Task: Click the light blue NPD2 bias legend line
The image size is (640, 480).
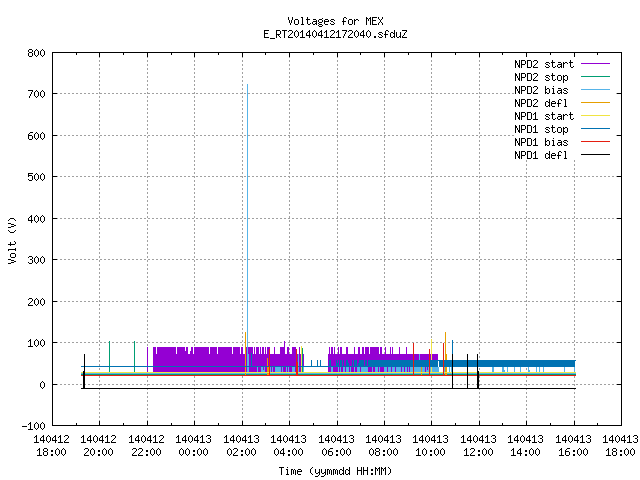Action: (595, 89)
